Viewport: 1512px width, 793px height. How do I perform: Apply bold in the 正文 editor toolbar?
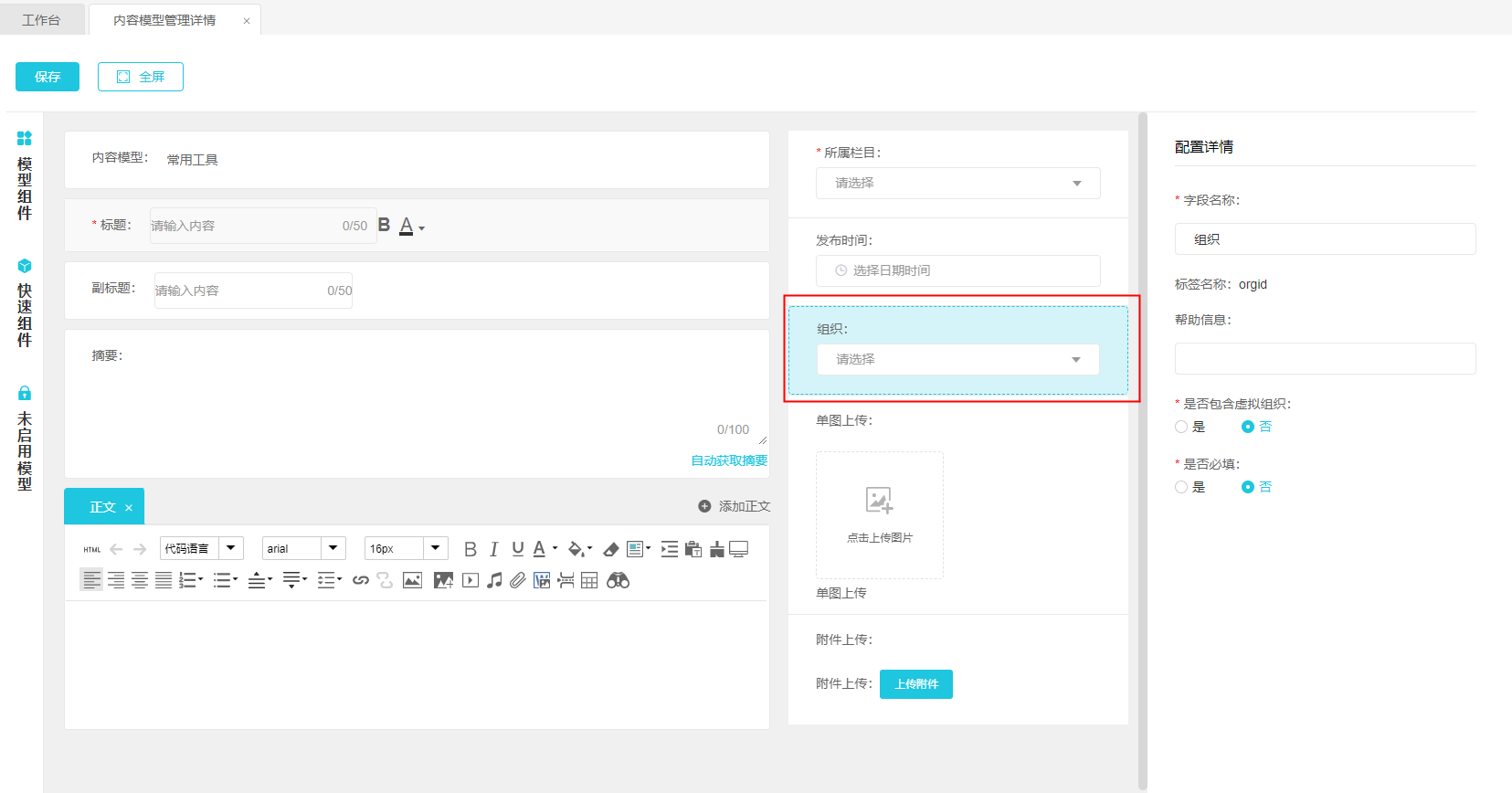[x=471, y=549]
